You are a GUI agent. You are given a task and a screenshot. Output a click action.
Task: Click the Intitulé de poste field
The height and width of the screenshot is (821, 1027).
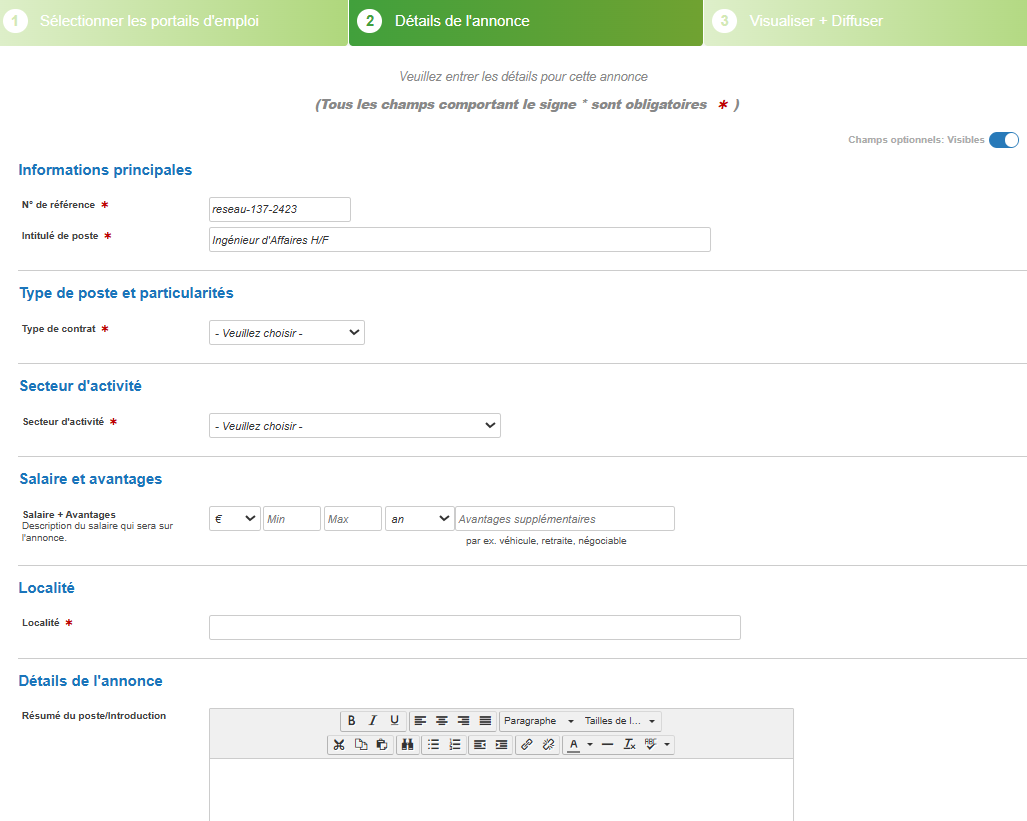coord(460,240)
